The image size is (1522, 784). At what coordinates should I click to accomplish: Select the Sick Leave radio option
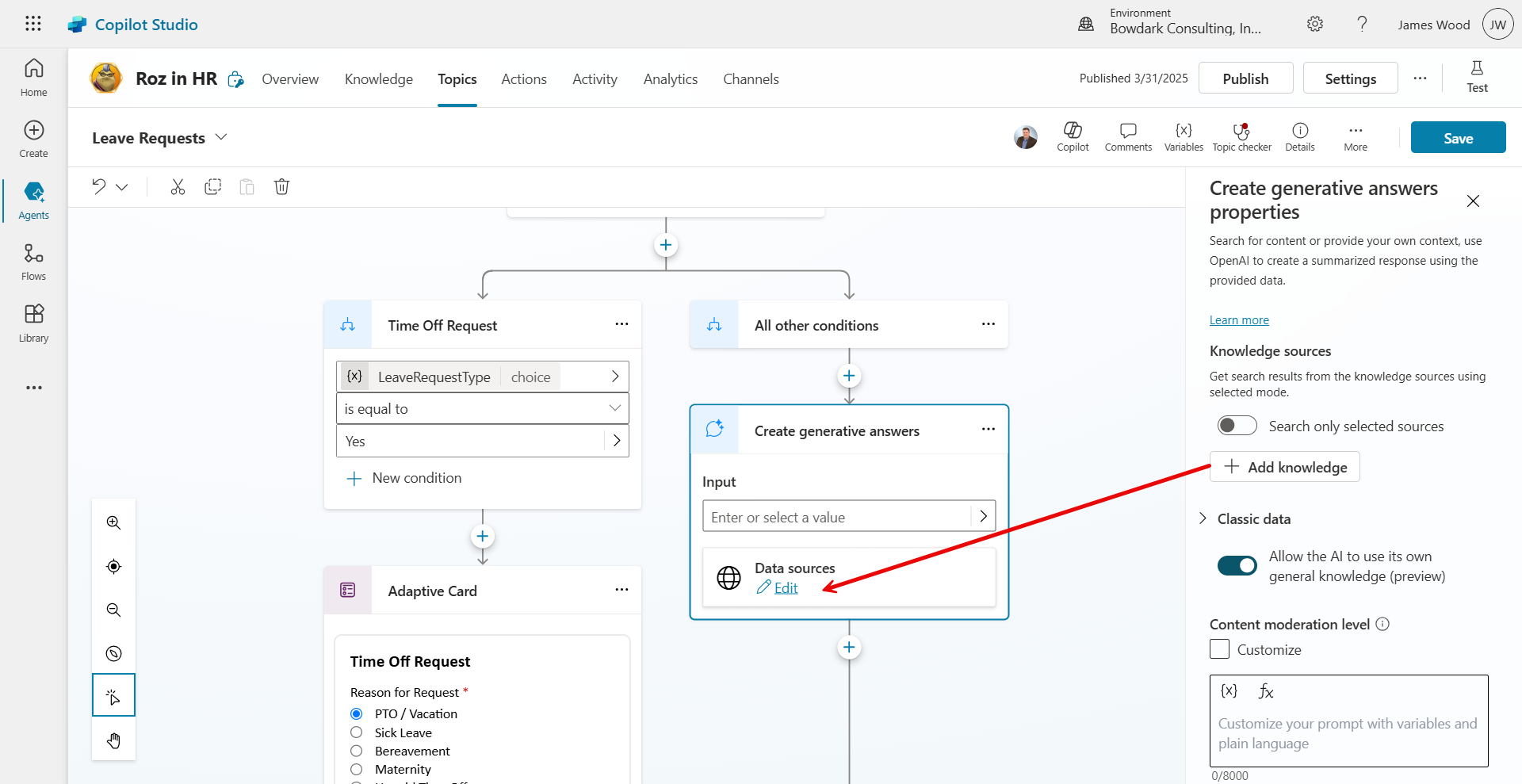pyautogui.click(x=357, y=732)
